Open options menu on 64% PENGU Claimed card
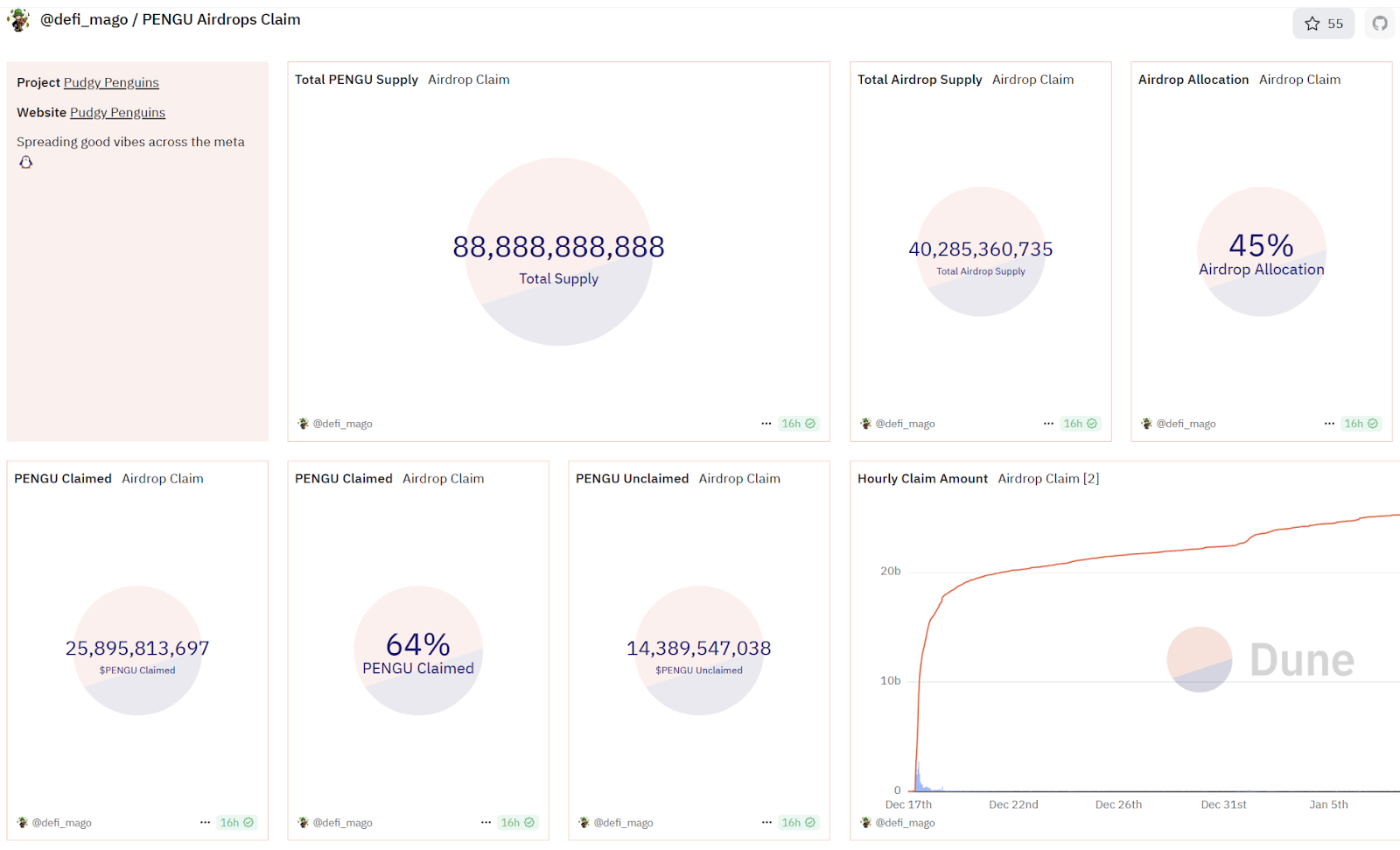Viewport: 1400px width, 850px height. pos(486,823)
